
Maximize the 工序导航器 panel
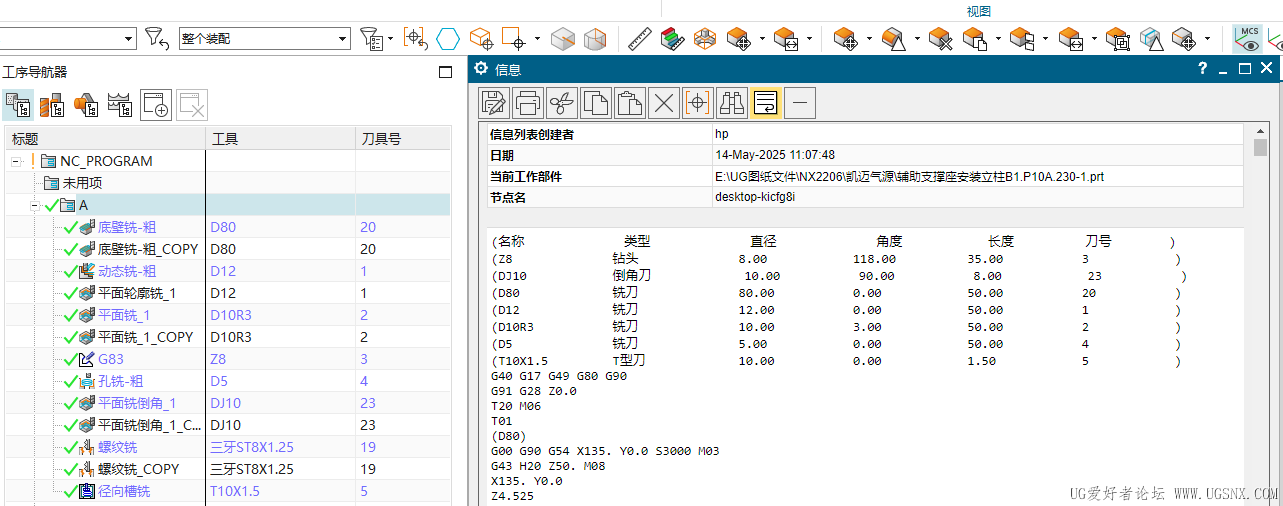(x=446, y=72)
